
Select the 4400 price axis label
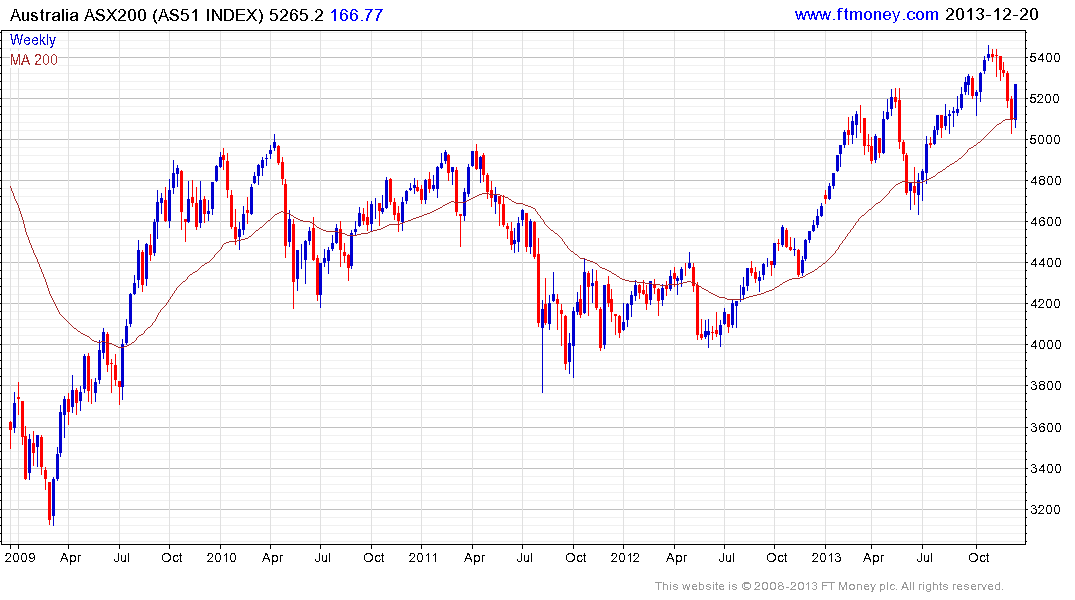point(1045,263)
